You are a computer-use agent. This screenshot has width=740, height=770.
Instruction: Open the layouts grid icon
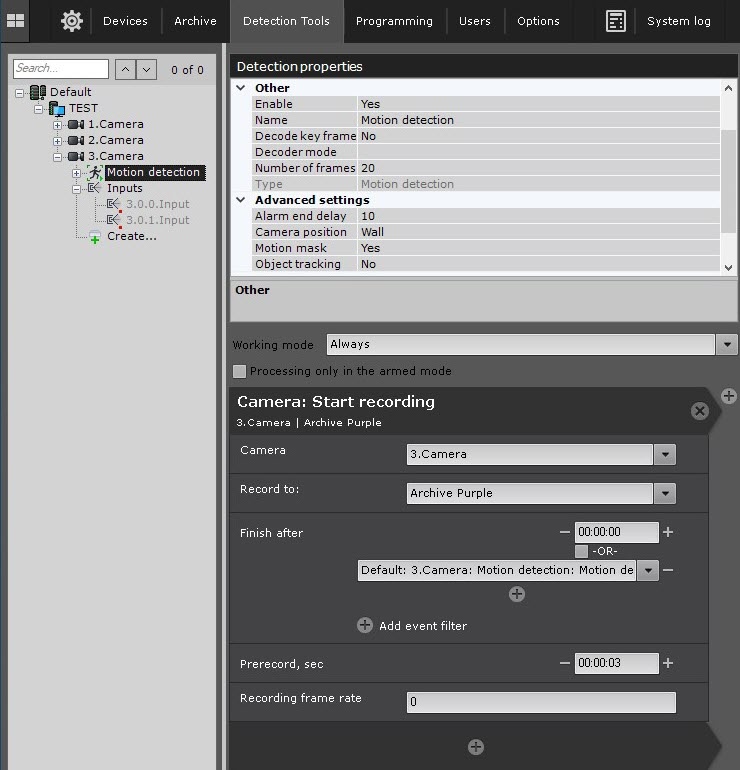pyautogui.click(x=15, y=20)
